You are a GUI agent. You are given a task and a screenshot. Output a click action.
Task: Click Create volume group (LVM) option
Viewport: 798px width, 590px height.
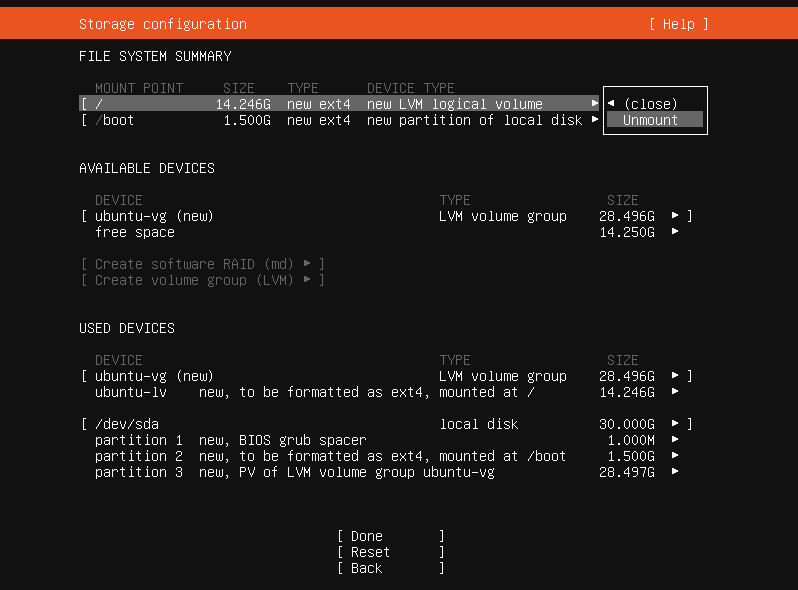tap(202, 280)
